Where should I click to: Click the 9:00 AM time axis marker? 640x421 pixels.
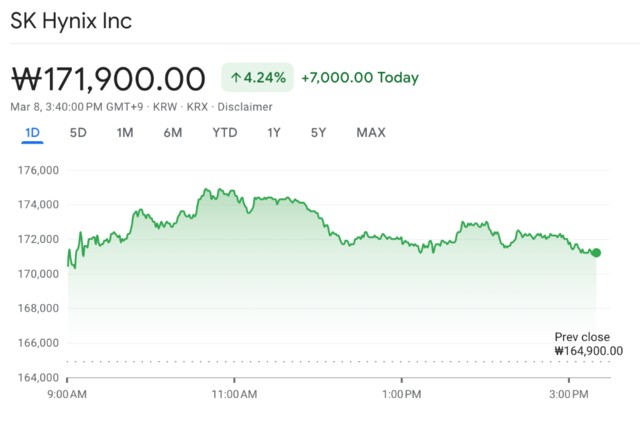click(67, 395)
